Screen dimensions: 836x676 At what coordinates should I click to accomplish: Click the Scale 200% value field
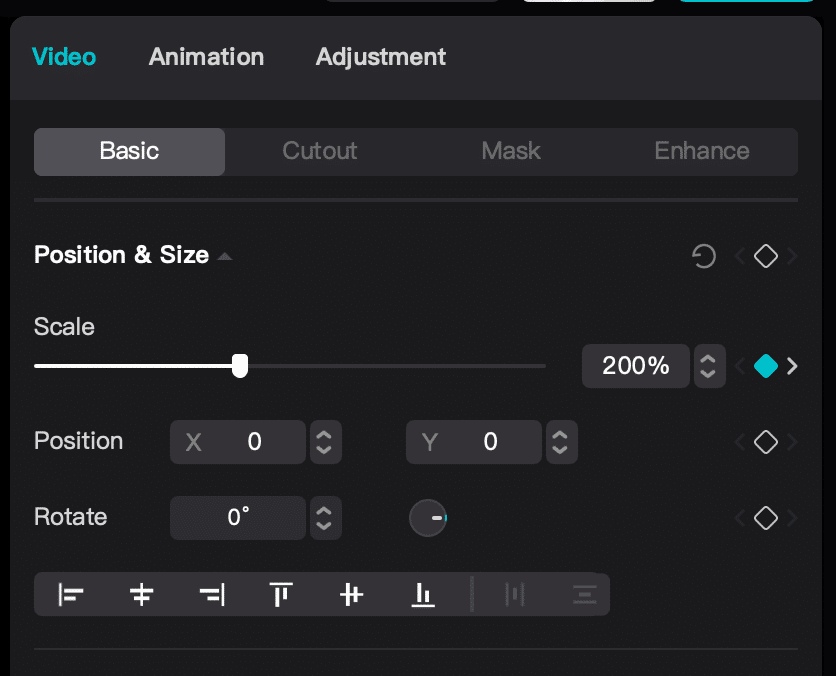[636, 366]
